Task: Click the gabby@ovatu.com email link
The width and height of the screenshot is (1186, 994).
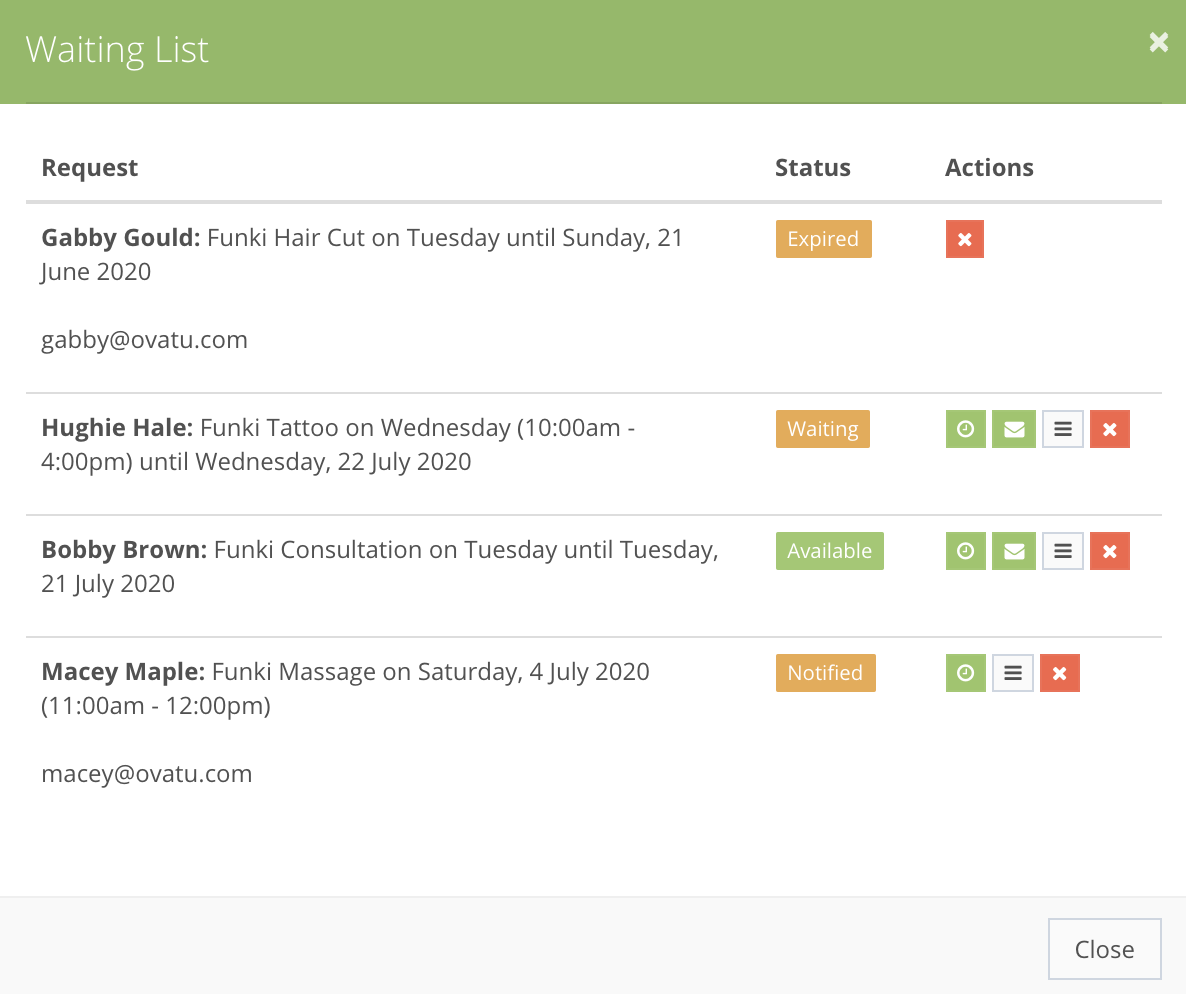Action: click(144, 339)
